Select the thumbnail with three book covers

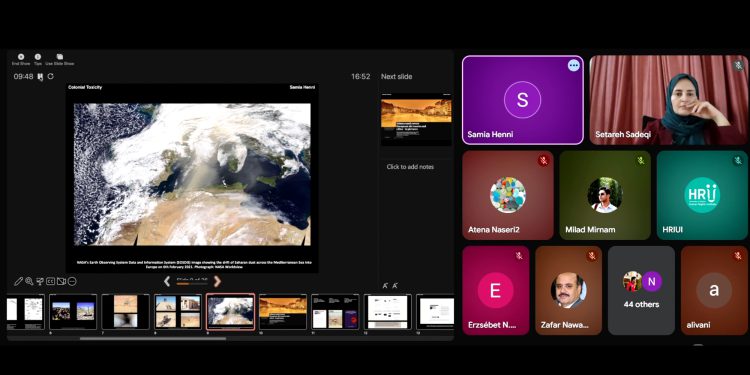335,312
